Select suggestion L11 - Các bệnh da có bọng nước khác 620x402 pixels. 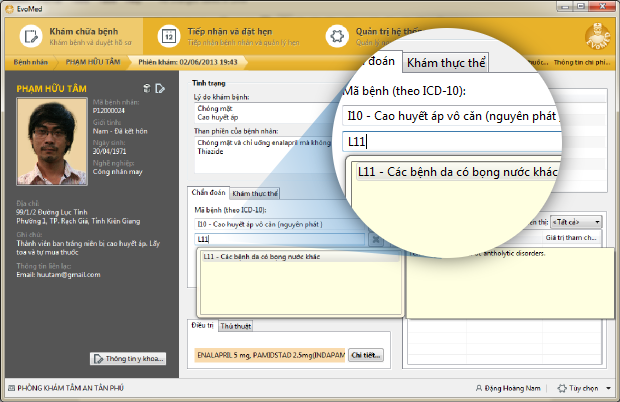(300, 257)
